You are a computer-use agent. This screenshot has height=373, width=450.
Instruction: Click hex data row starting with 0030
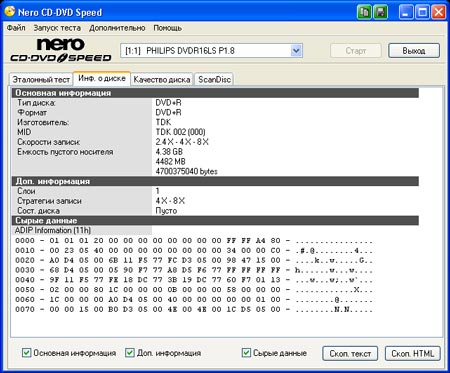tap(194, 270)
